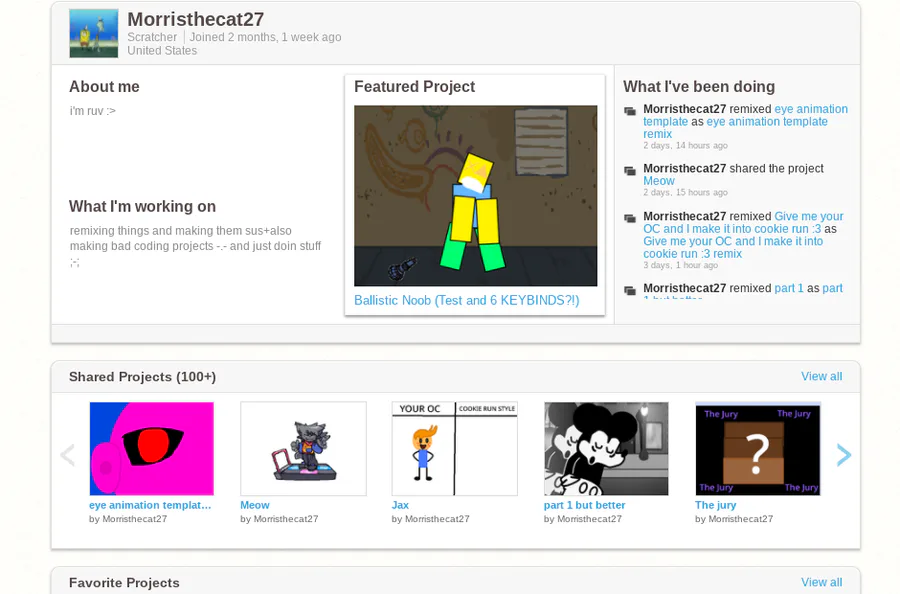Advance shared projects with right carousel arrow
Image resolution: width=900 pixels, height=594 pixels.
pos(843,455)
